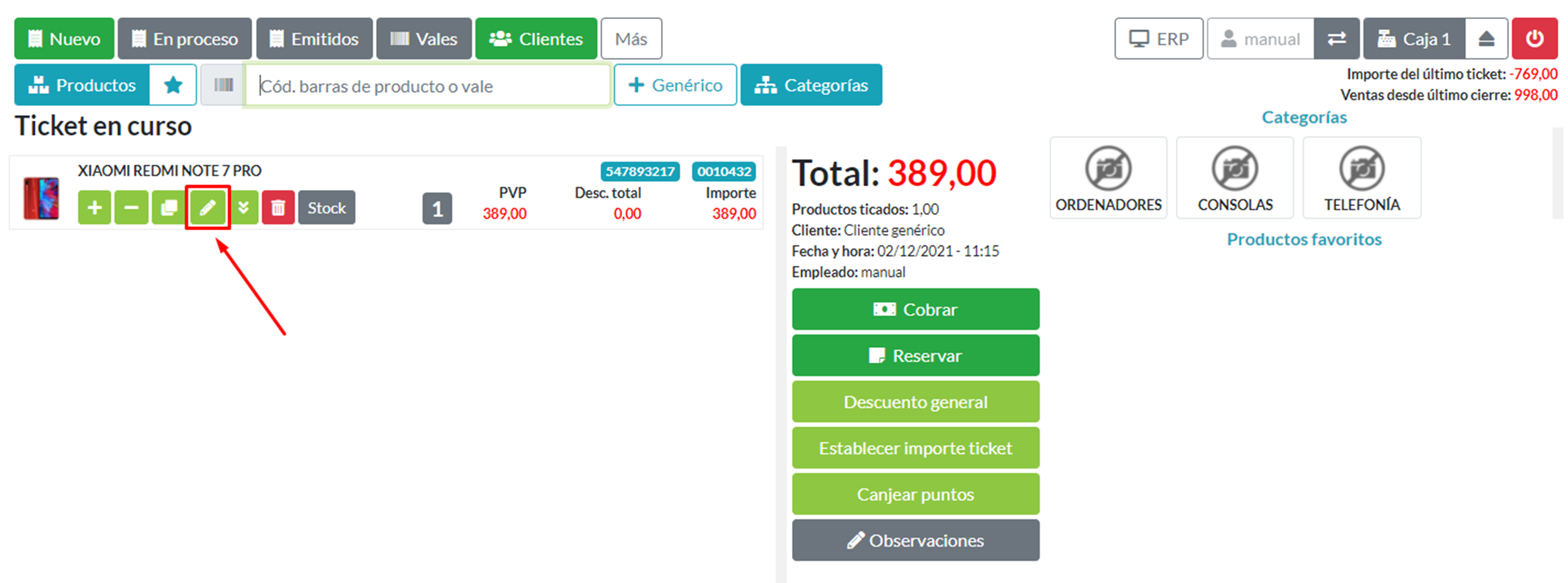The width and height of the screenshot is (1568, 583).
Task: Click the barcode scanner icon
Action: click(x=223, y=85)
